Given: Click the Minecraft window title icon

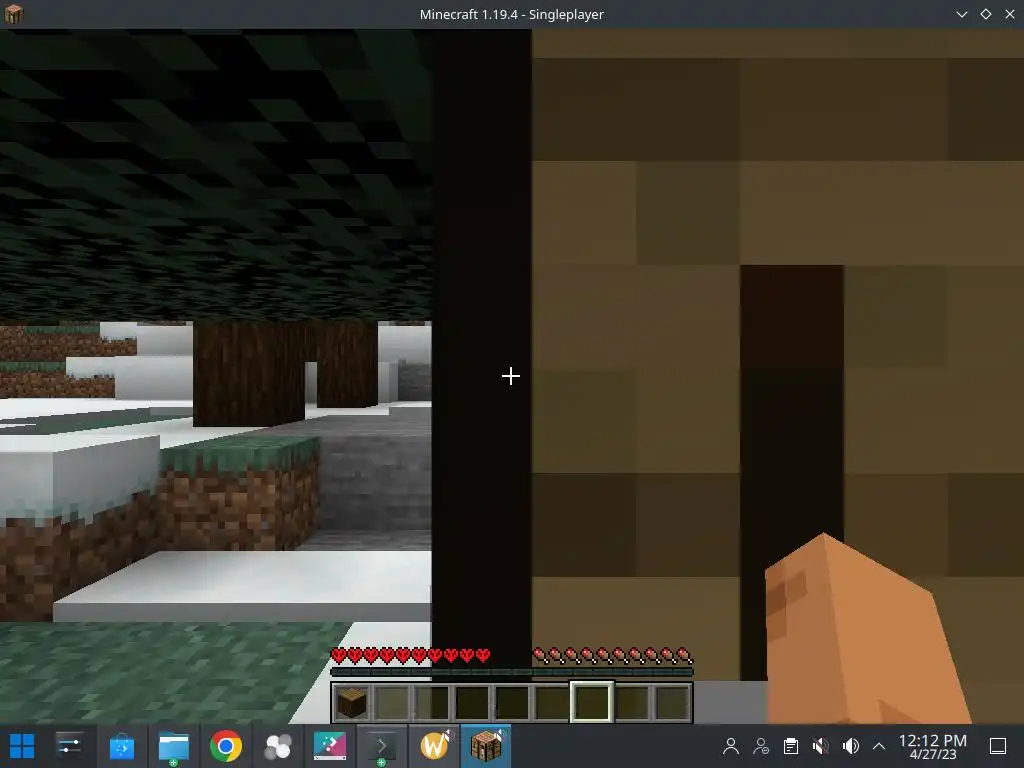Looking at the screenshot, I should (x=14, y=14).
